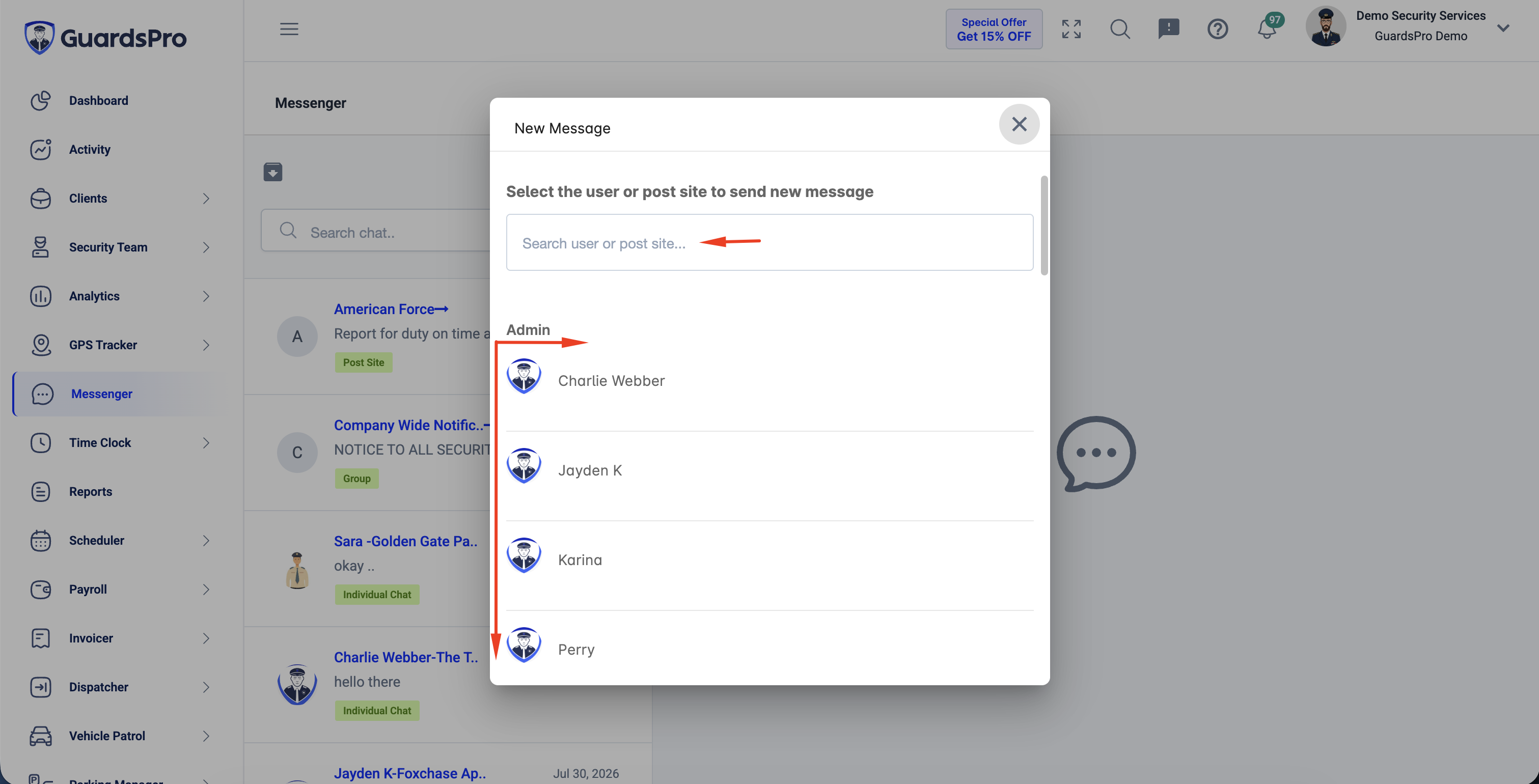Select Jayden K as message recipient
The image size is (1539, 784).
590,470
